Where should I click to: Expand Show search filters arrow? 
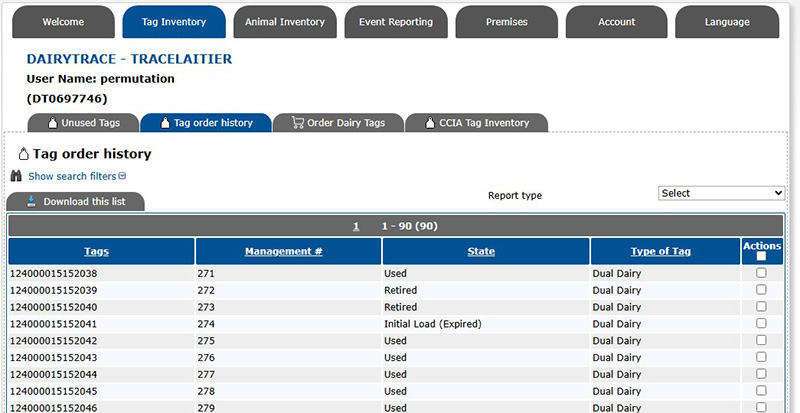(x=122, y=177)
